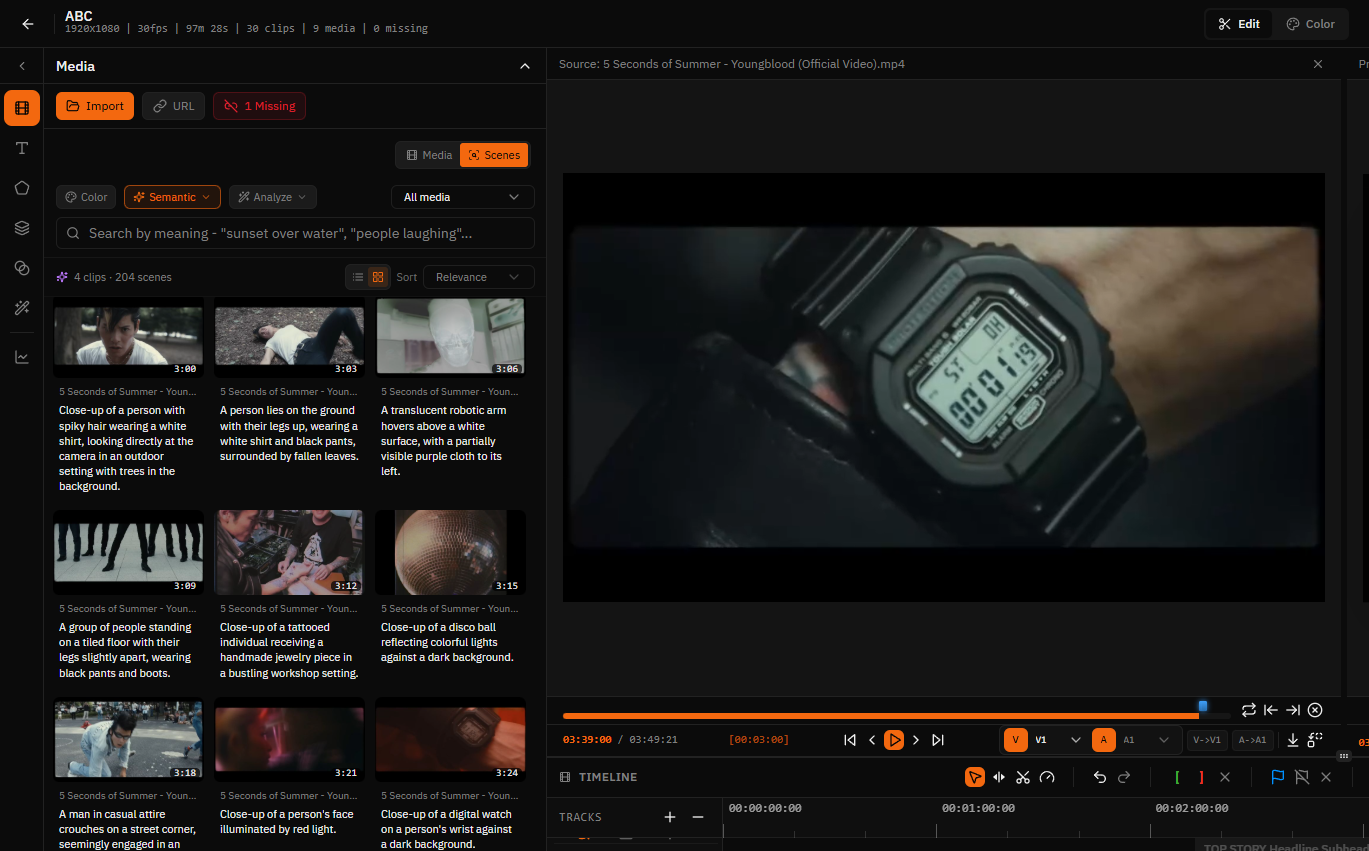The image size is (1369, 851).
Task: Set red out-point bracket
Action: [1201, 777]
